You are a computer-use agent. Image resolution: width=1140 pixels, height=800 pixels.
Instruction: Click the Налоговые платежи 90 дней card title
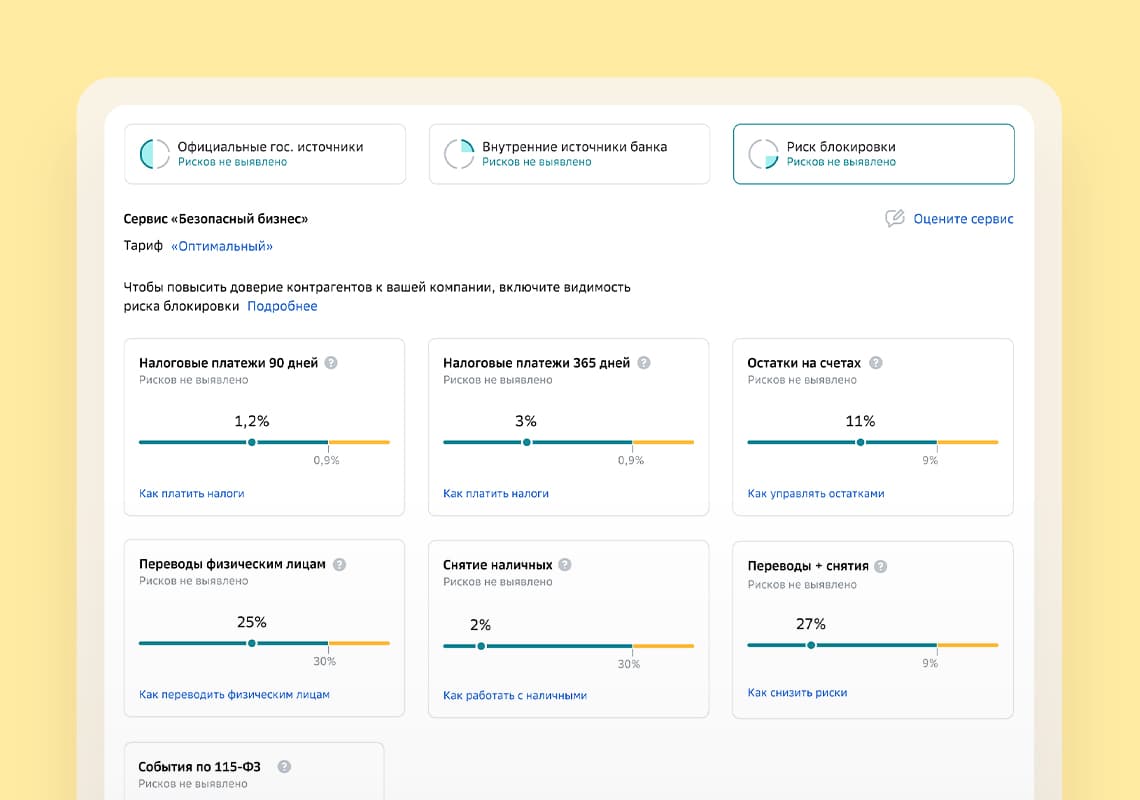[x=228, y=363]
